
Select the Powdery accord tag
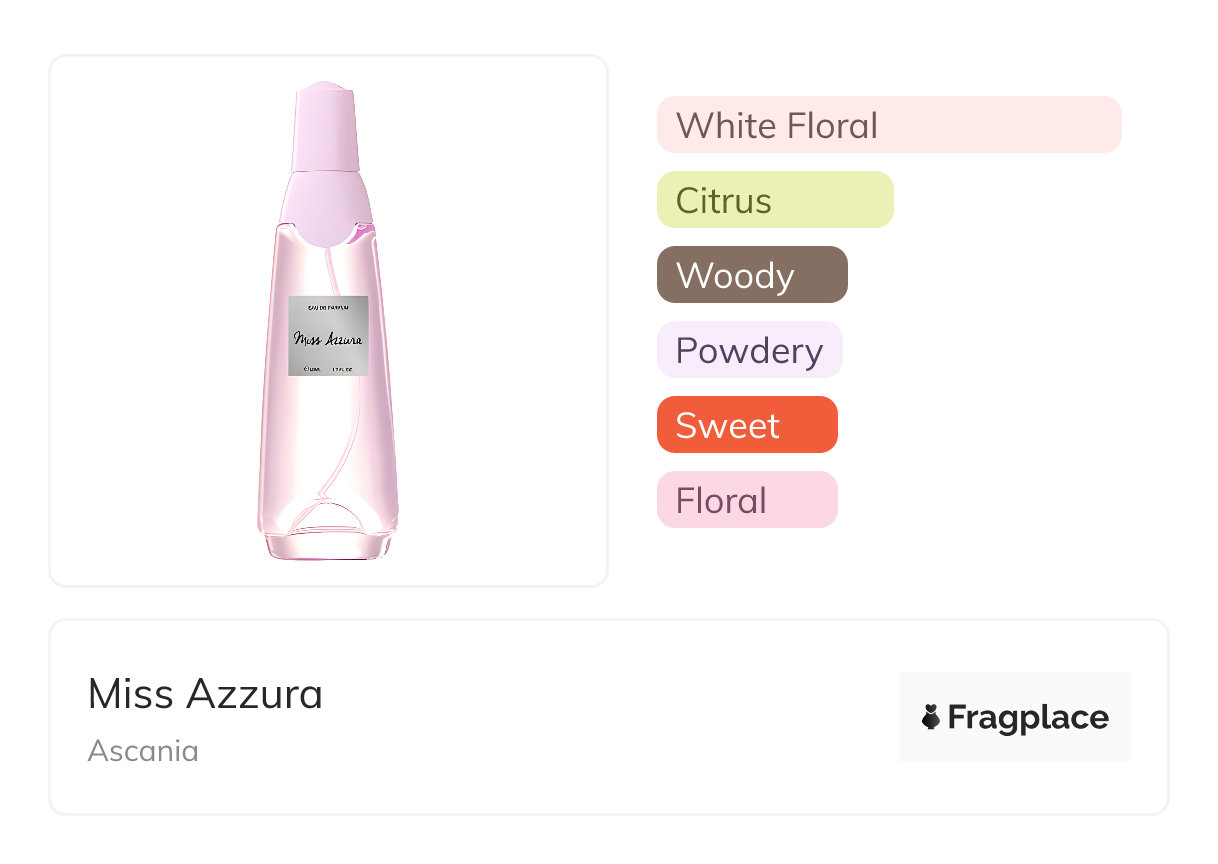[x=749, y=350]
